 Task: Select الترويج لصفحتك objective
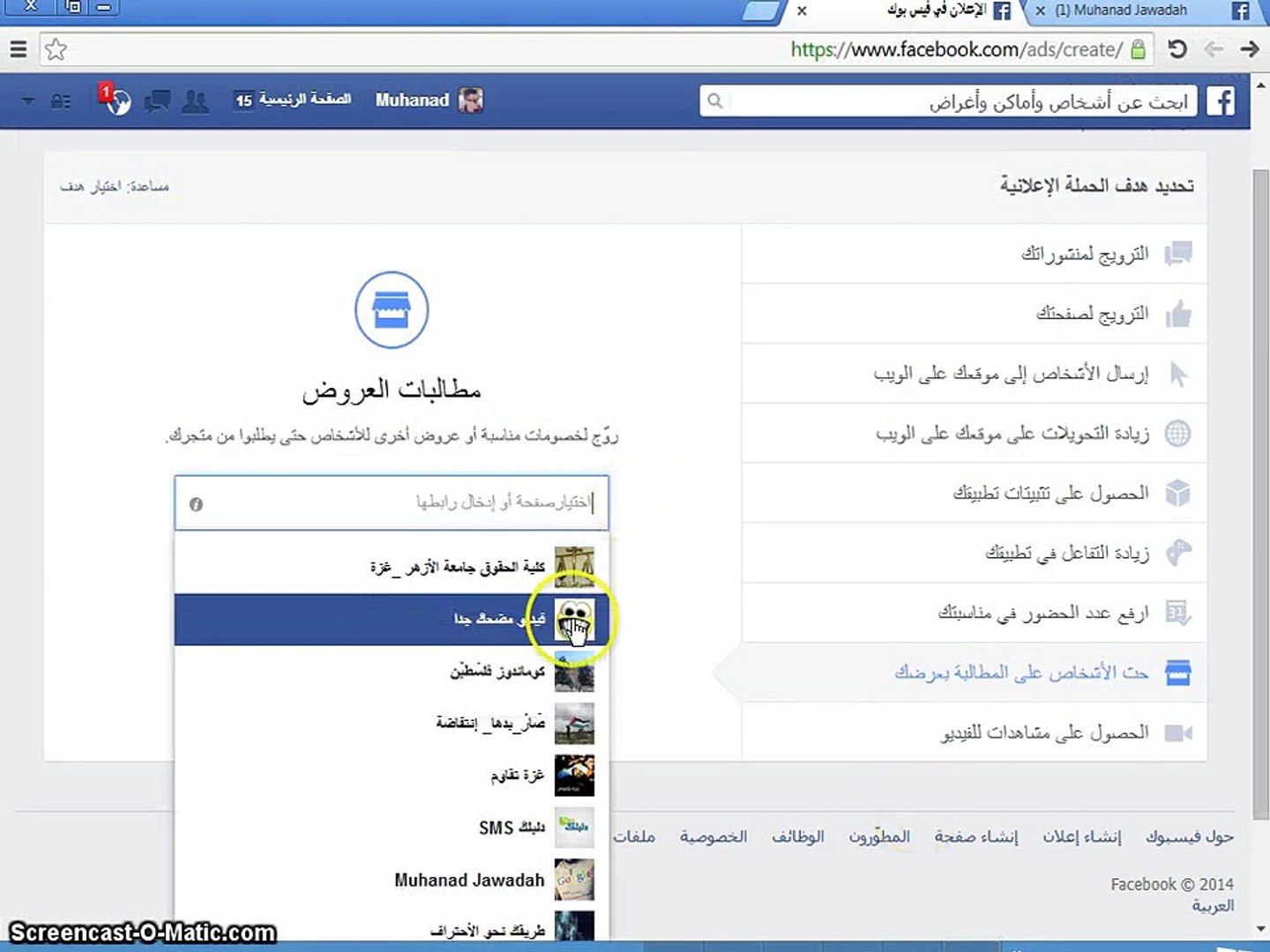pos(975,314)
